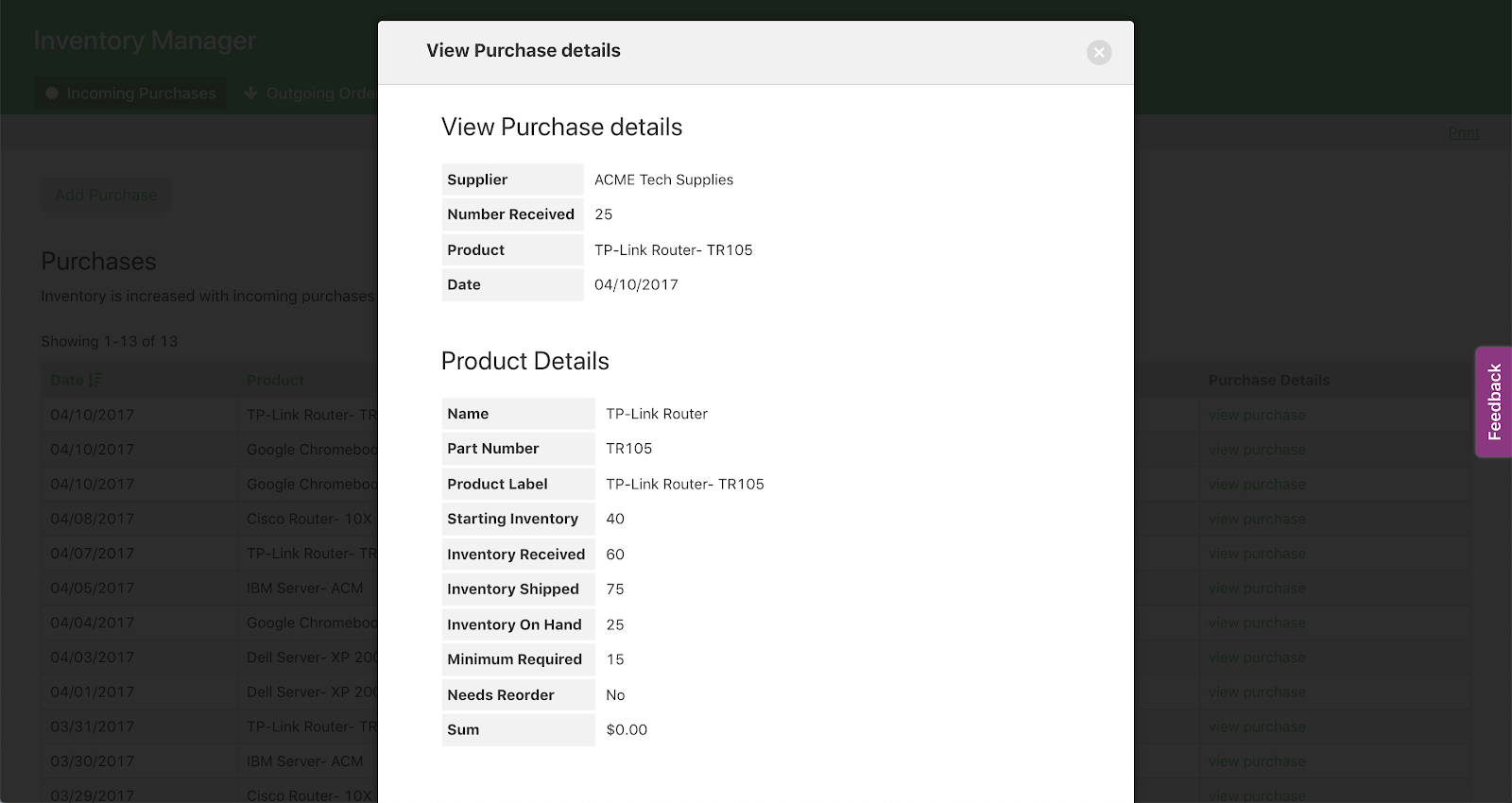Open view purchase for 04/07/2017 TP-Link Router

pyautogui.click(x=1256, y=554)
